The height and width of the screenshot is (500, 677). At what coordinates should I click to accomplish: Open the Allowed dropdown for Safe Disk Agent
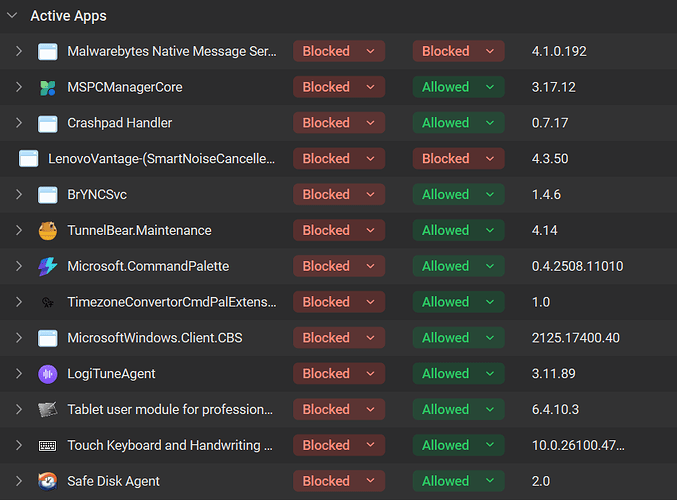[x=458, y=481]
